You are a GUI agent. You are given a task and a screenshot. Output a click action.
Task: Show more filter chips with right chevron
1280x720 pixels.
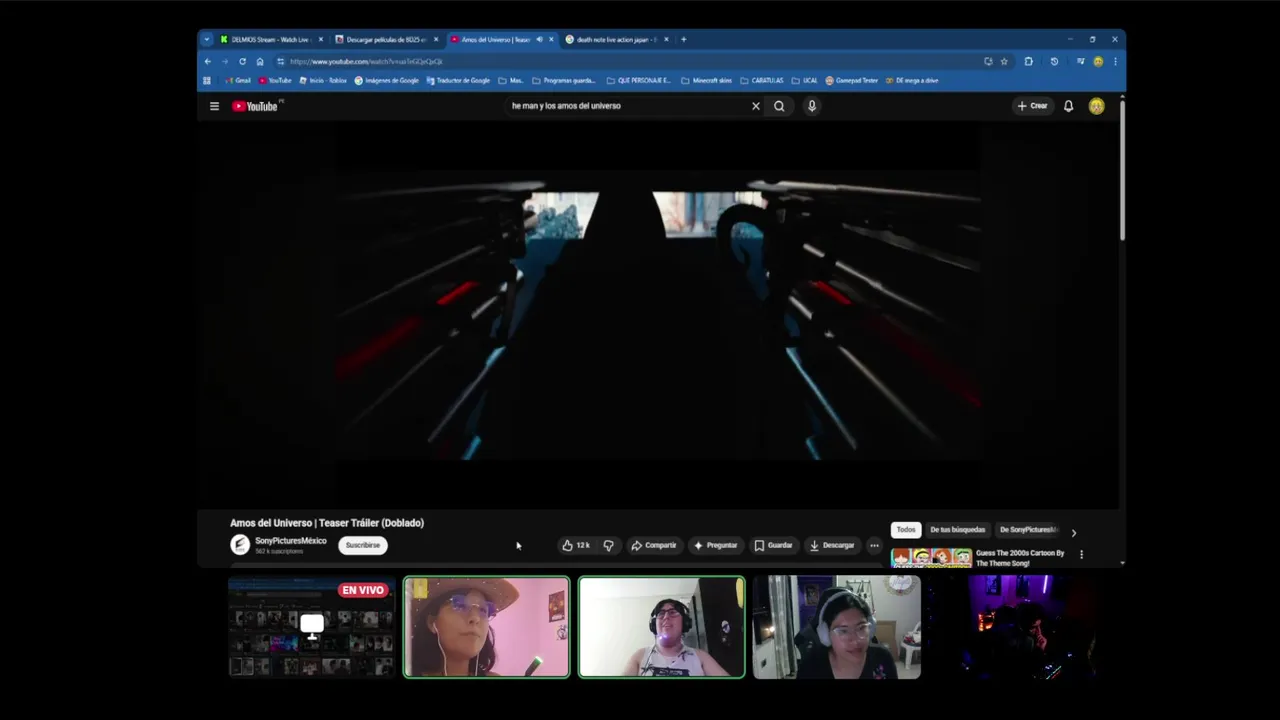1074,533
